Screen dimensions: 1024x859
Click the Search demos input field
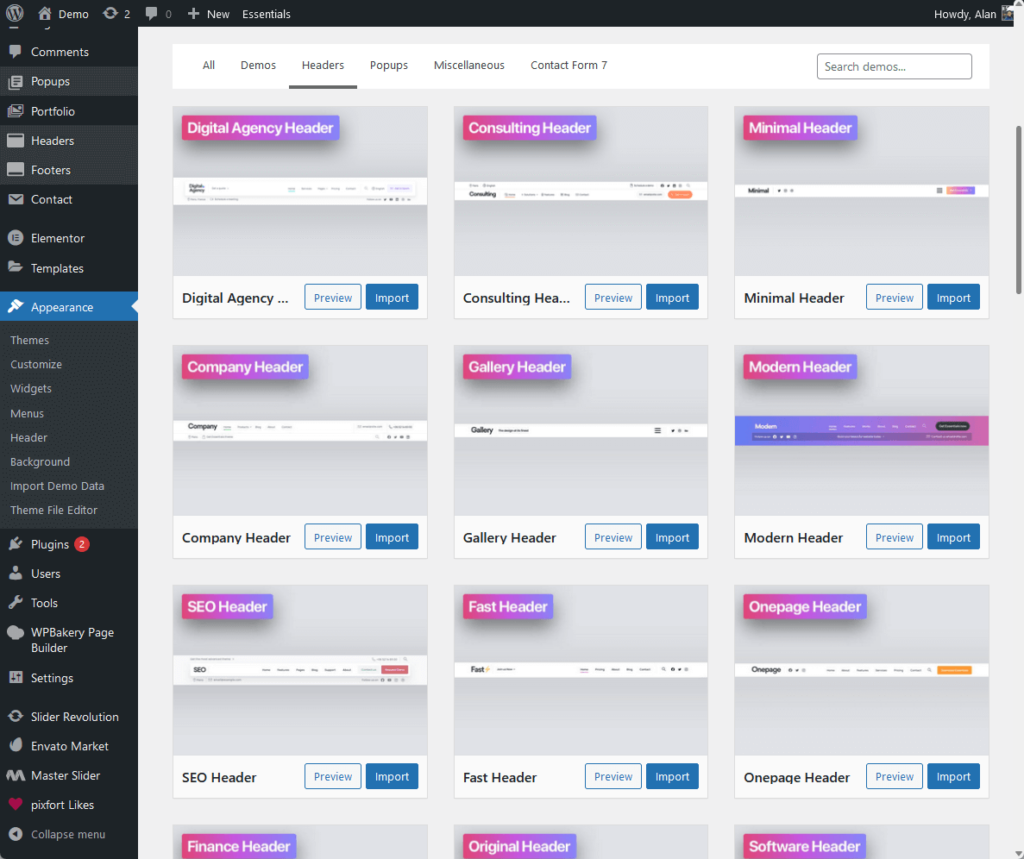point(893,66)
